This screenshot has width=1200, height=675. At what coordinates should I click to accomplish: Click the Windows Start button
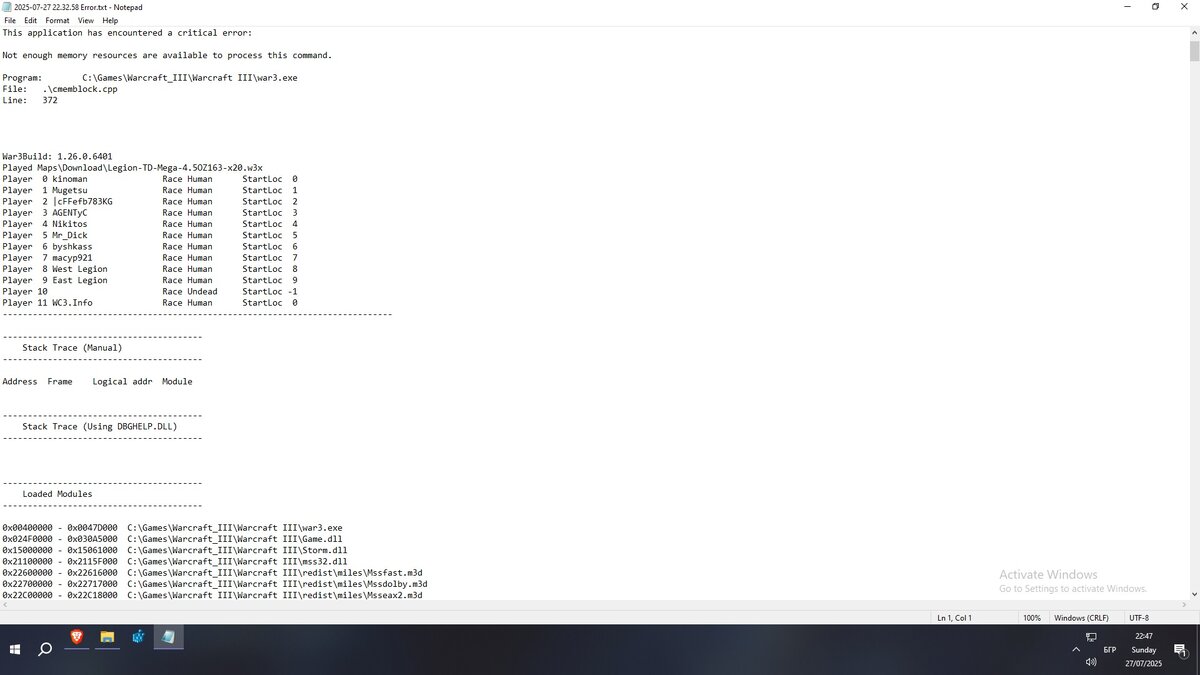click(15, 649)
